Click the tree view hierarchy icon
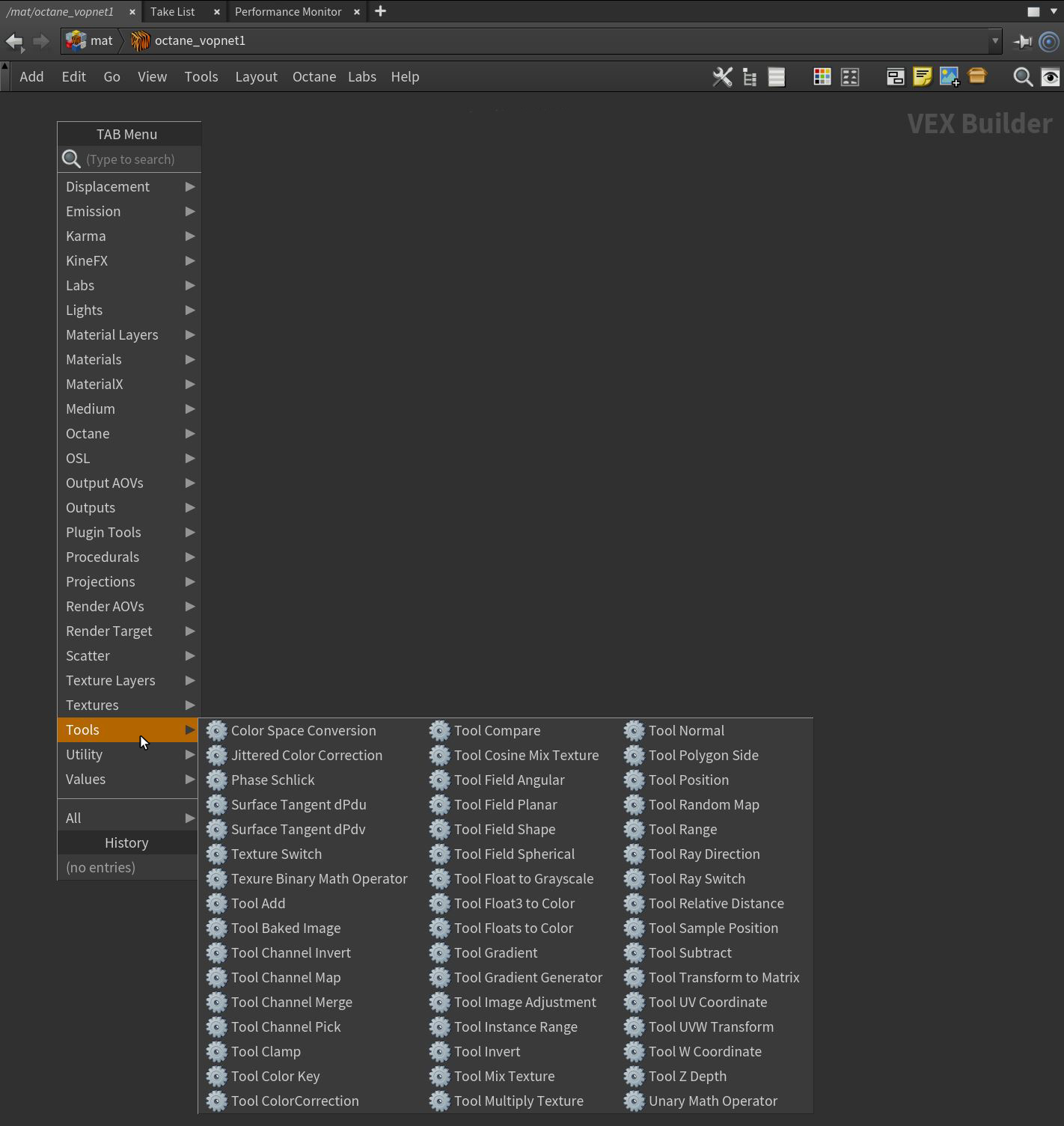Image resolution: width=1064 pixels, height=1126 pixels. 749,77
